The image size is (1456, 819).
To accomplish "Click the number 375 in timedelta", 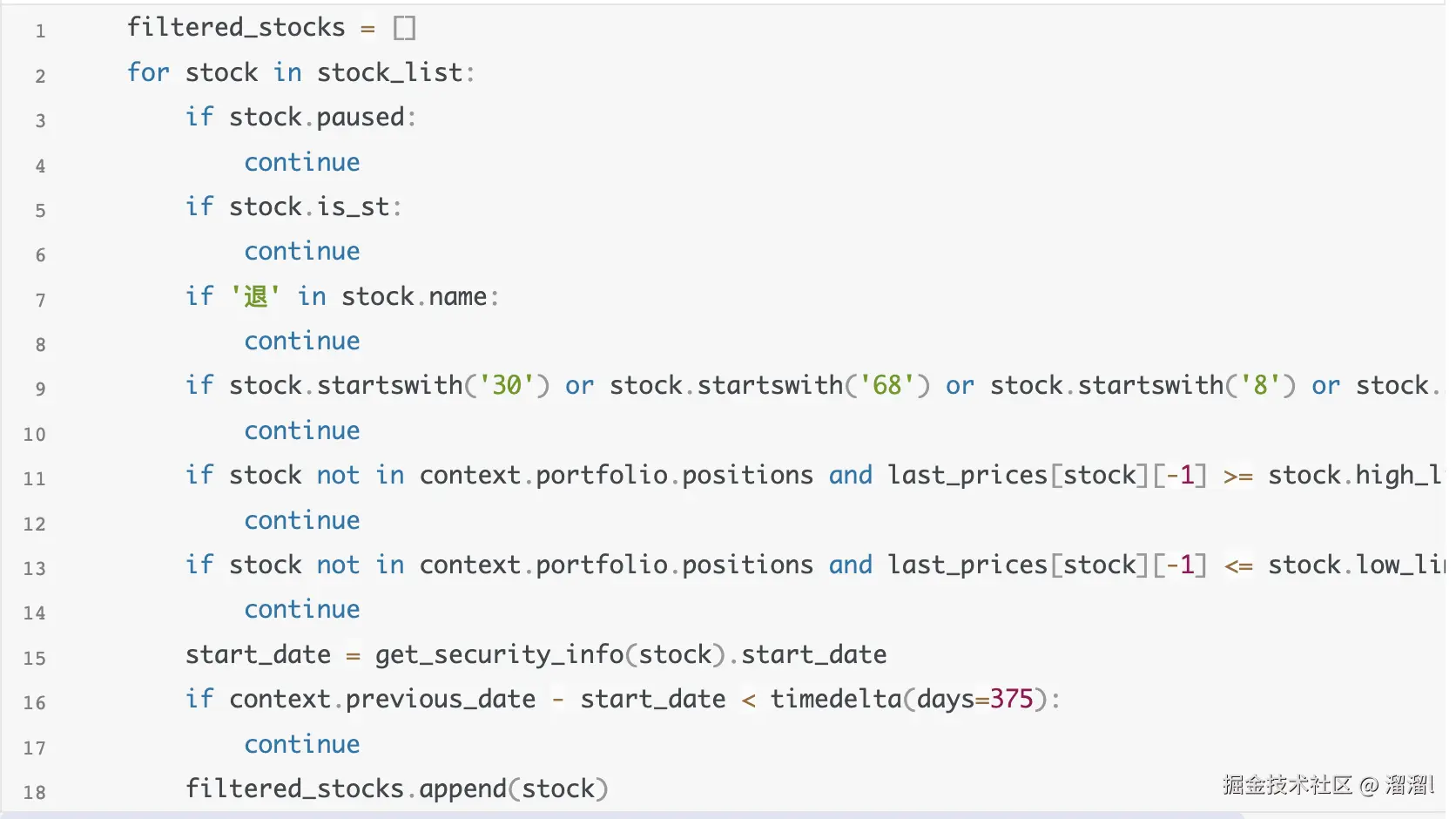I will click(1011, 699).
